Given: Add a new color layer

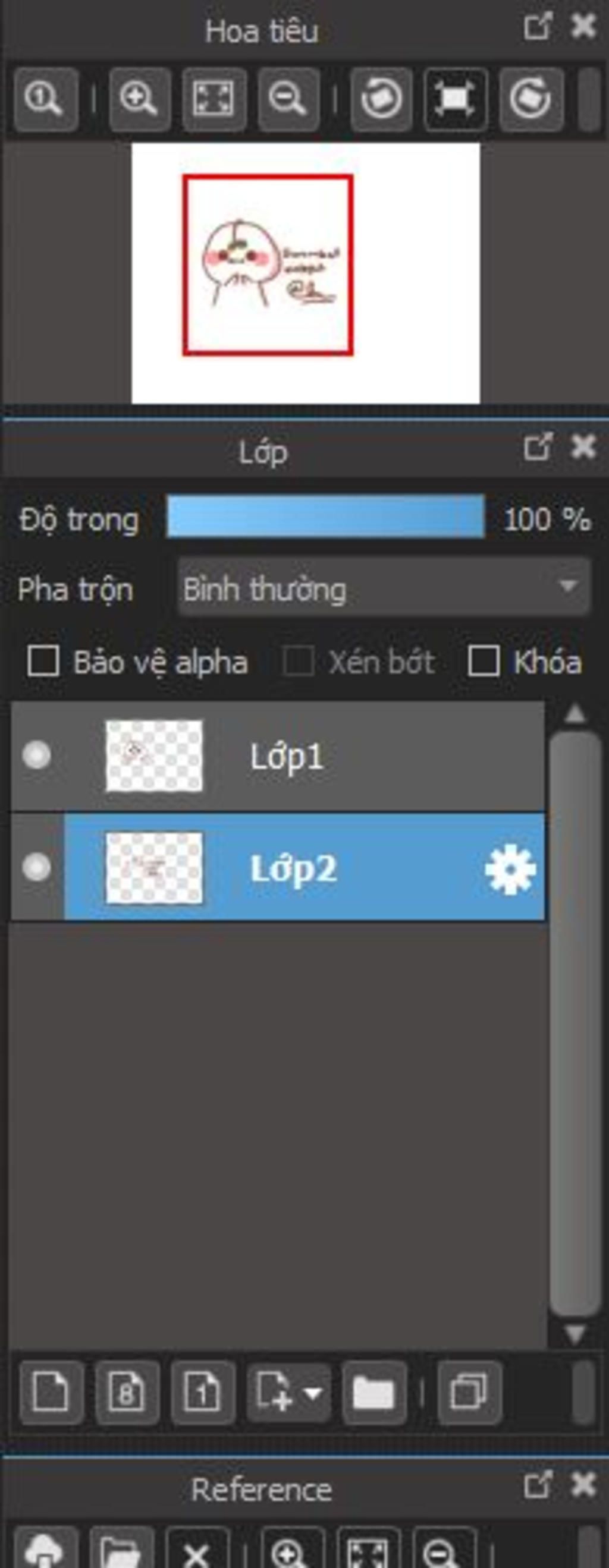Looking at the screenshot, I should [x=51, y=1393].
